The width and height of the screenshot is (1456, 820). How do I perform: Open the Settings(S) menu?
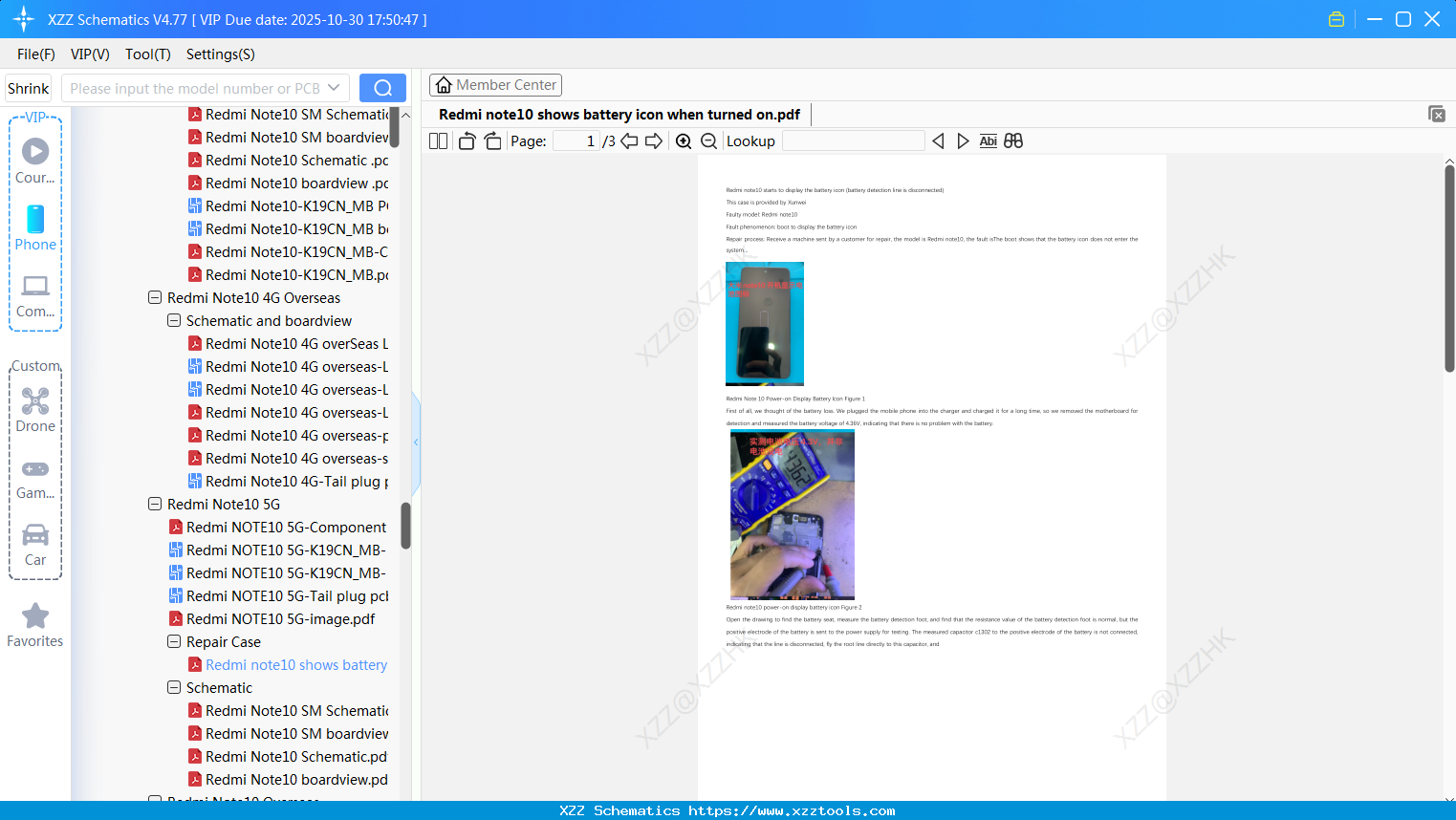(221, 54)
